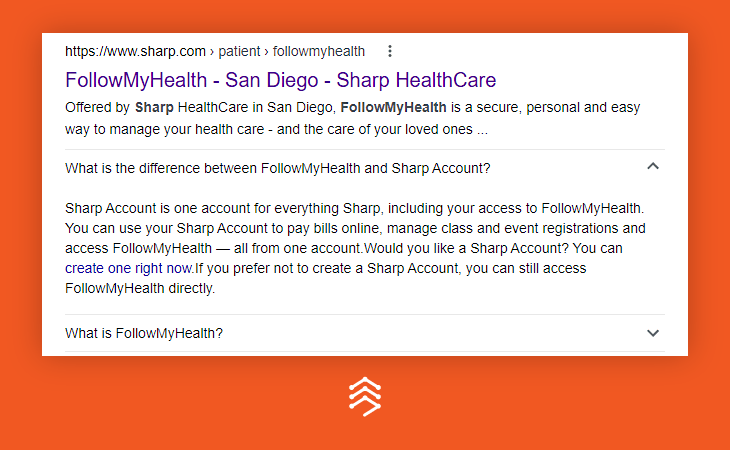Select the 'followmyhealth' breadcrumb segment
This screenshot has width=730, height=450.
319,51
